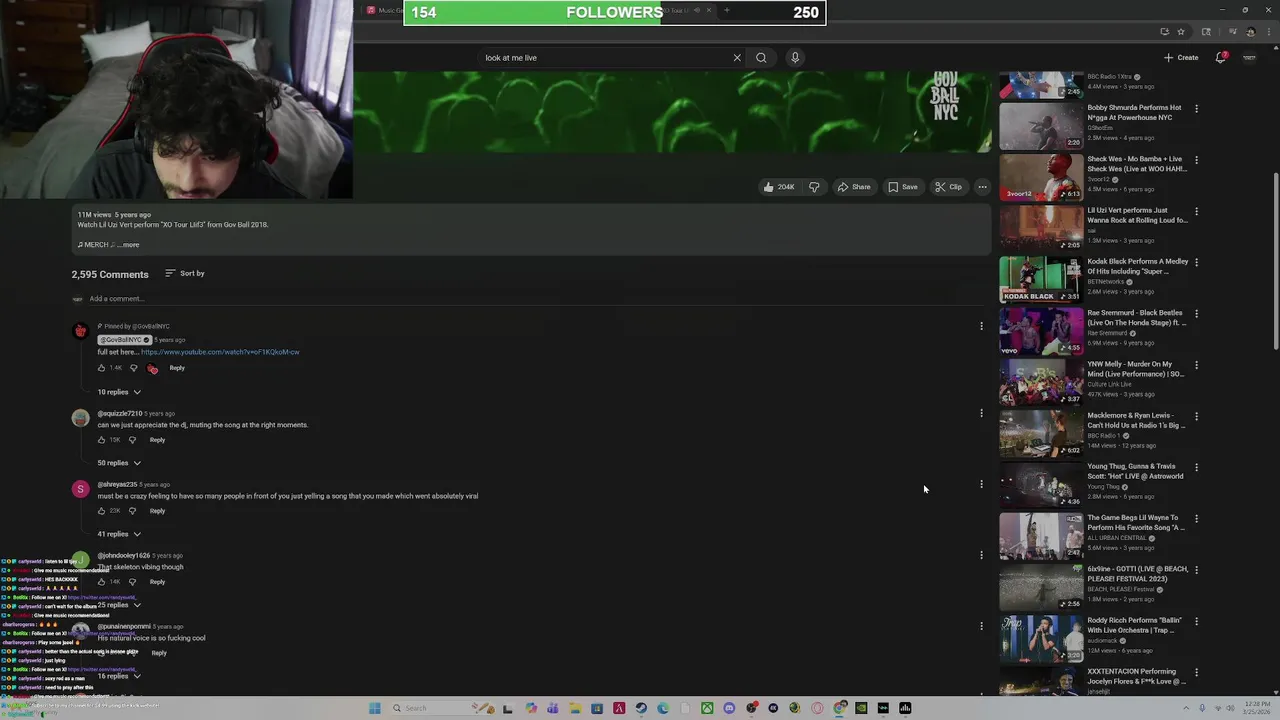Viewport: 1280px width, 720px height.
Task: Reply to the @shreyas235 comment
Action: (157, 511)
